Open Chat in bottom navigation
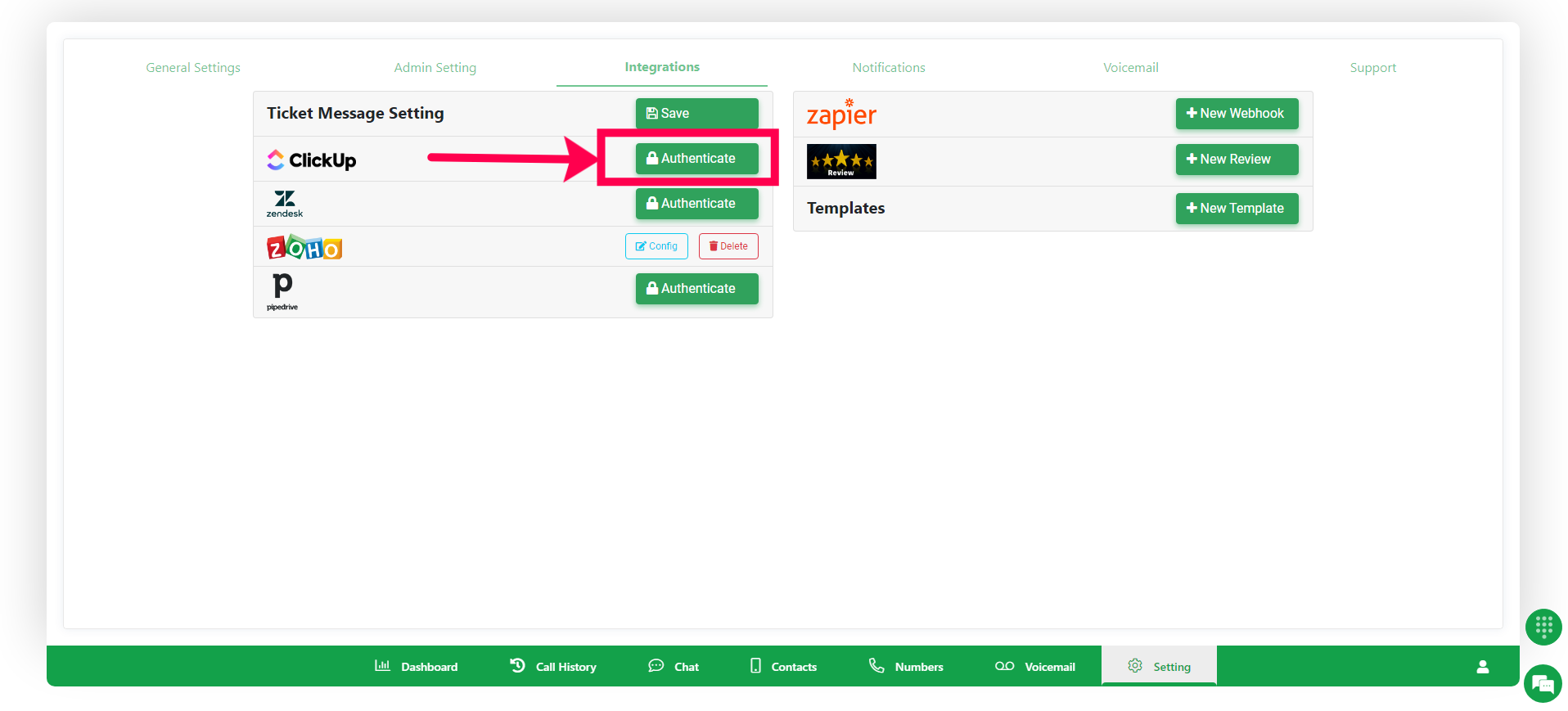 click(674, 666)
